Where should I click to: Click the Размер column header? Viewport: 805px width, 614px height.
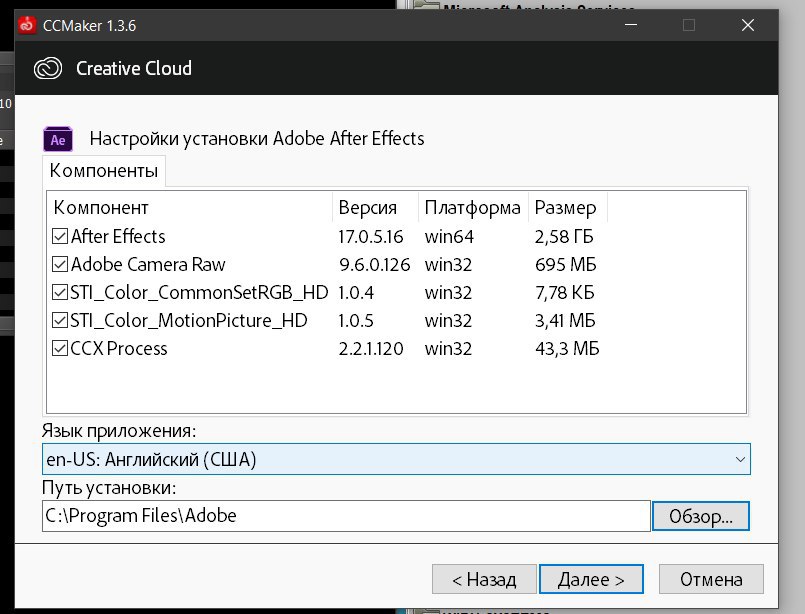click(x=568, y=207)
